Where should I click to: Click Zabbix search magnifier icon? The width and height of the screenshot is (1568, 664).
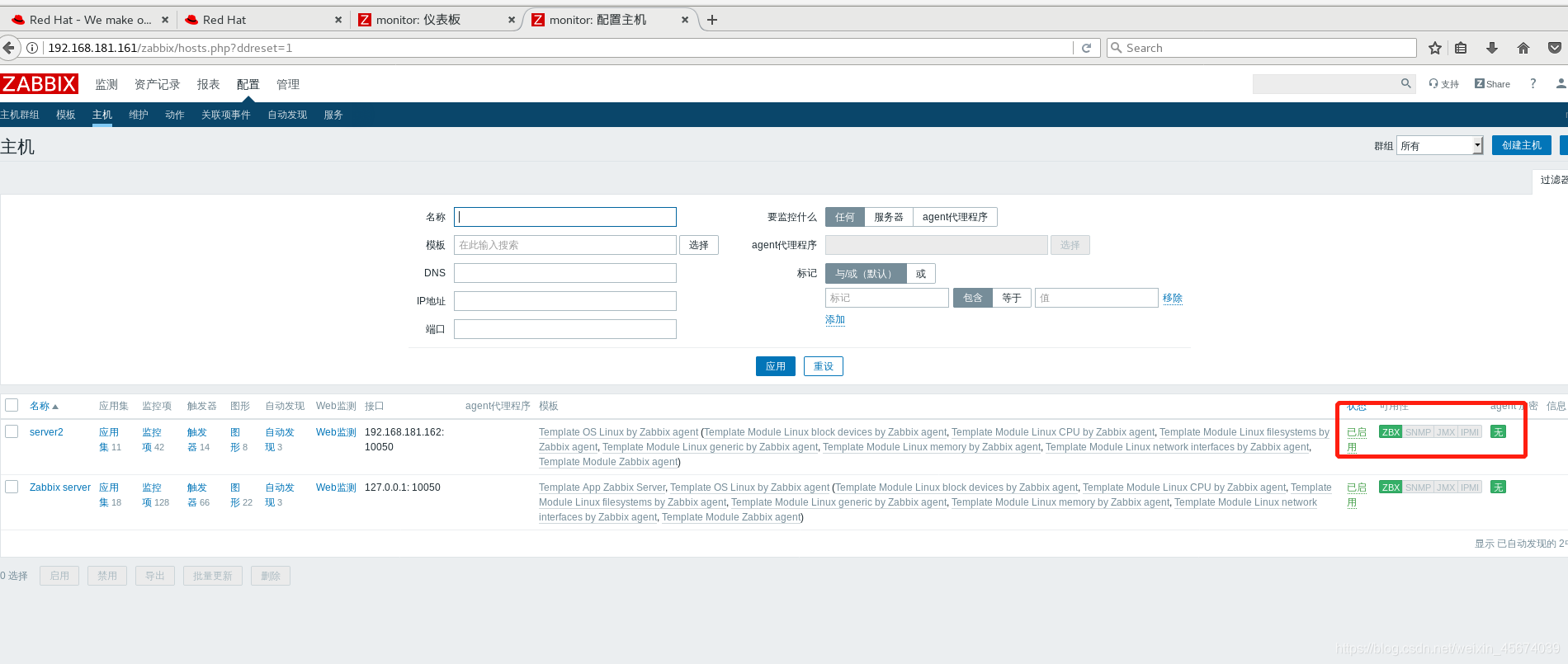click(1406, 83)
